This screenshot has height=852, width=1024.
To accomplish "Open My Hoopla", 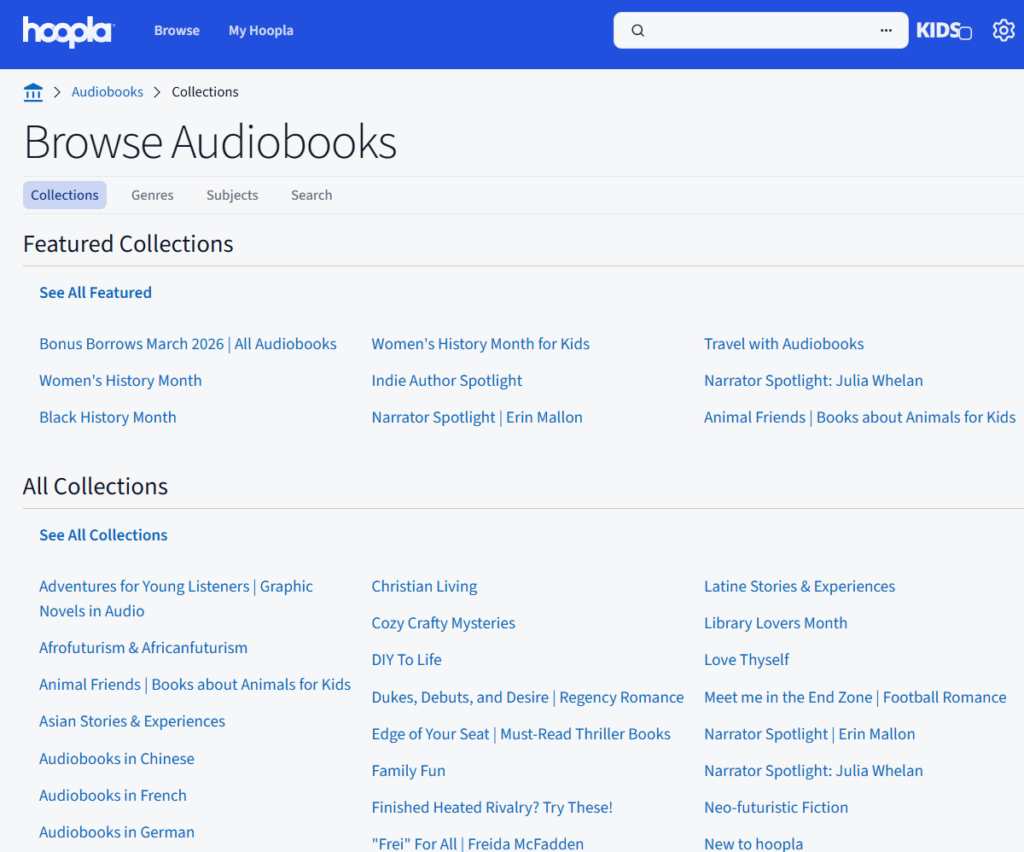I will pyautogui.click(x=260, y=30).
